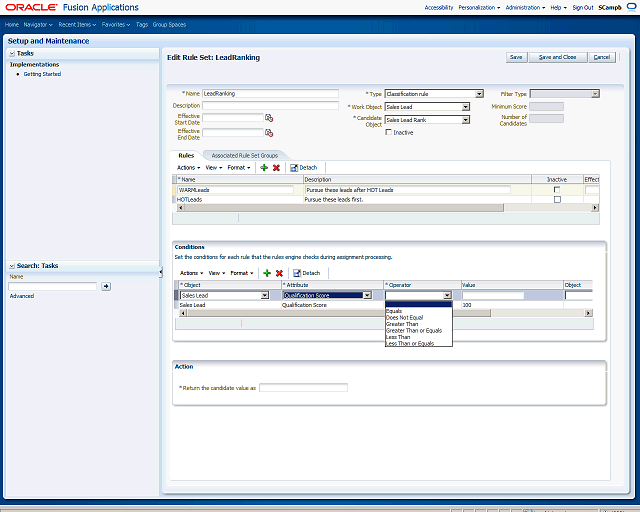Image resolution: width=640 pixels, height=512 pixels.
Task: Open the Rules Actions menu
Action: pyautogui.click(x=188, y=168)
